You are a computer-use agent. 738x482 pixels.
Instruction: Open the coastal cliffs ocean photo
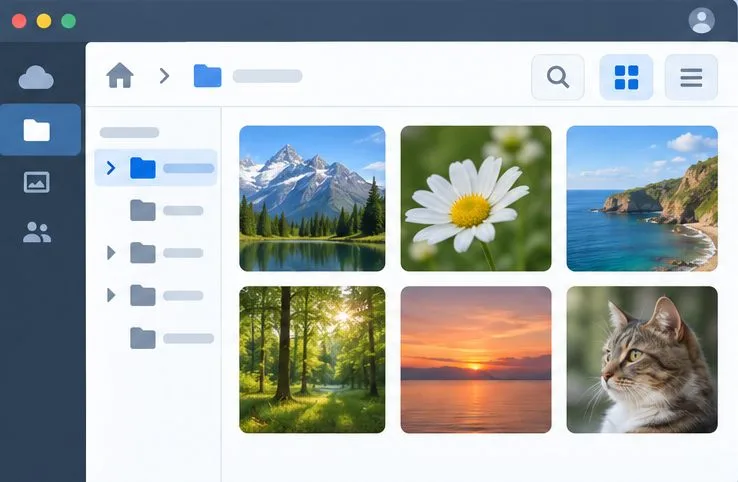pyautogui.click(x=642, y=198)
